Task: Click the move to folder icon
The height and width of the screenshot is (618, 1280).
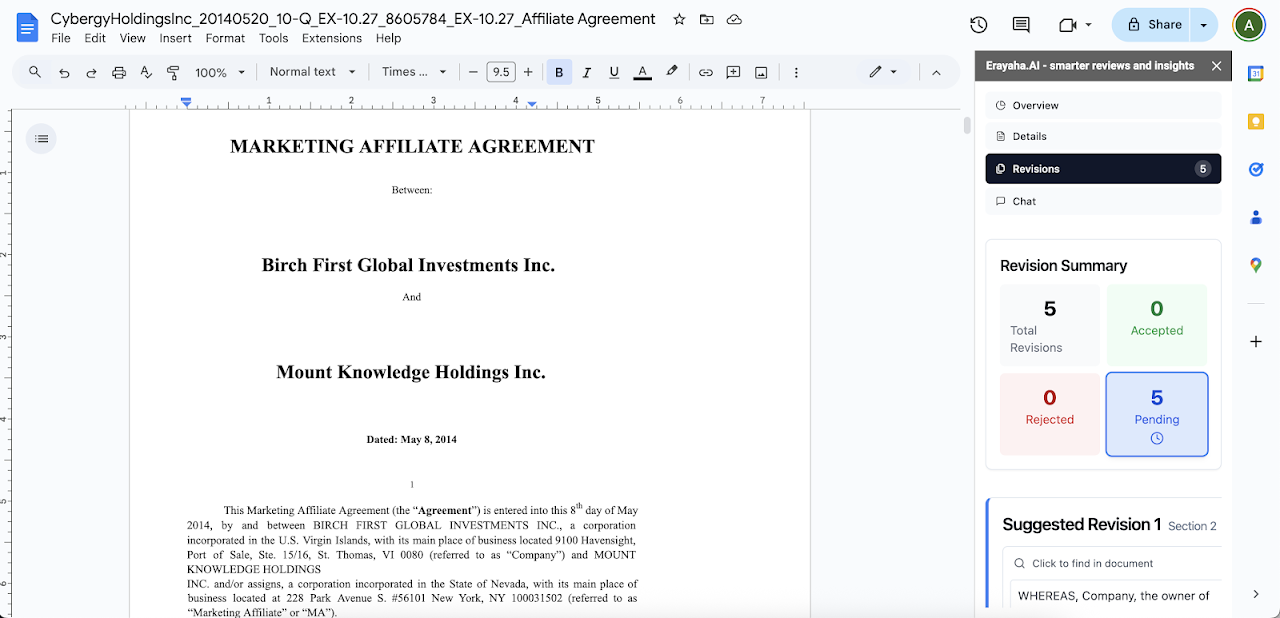Action: pos(707,19)
